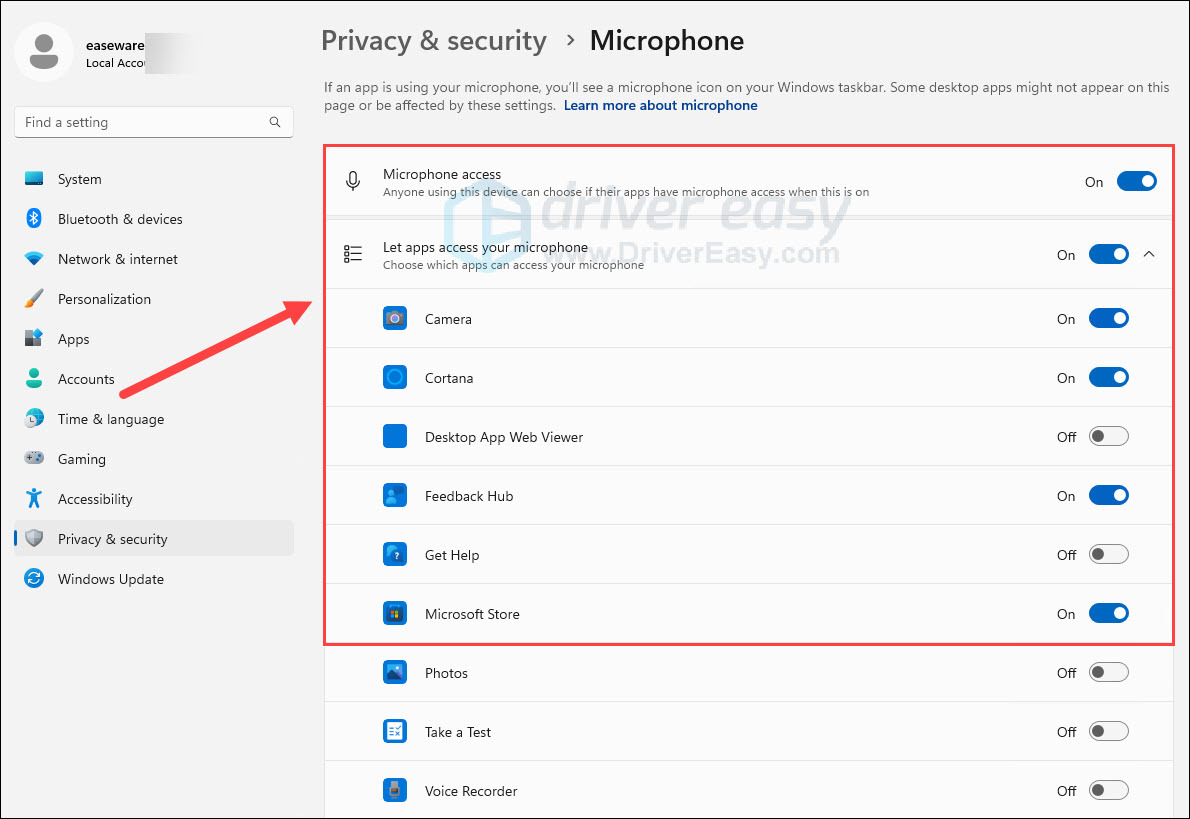Click the Voice Recorder label
Screen dimensions: 1190x819
coord(471,791)
